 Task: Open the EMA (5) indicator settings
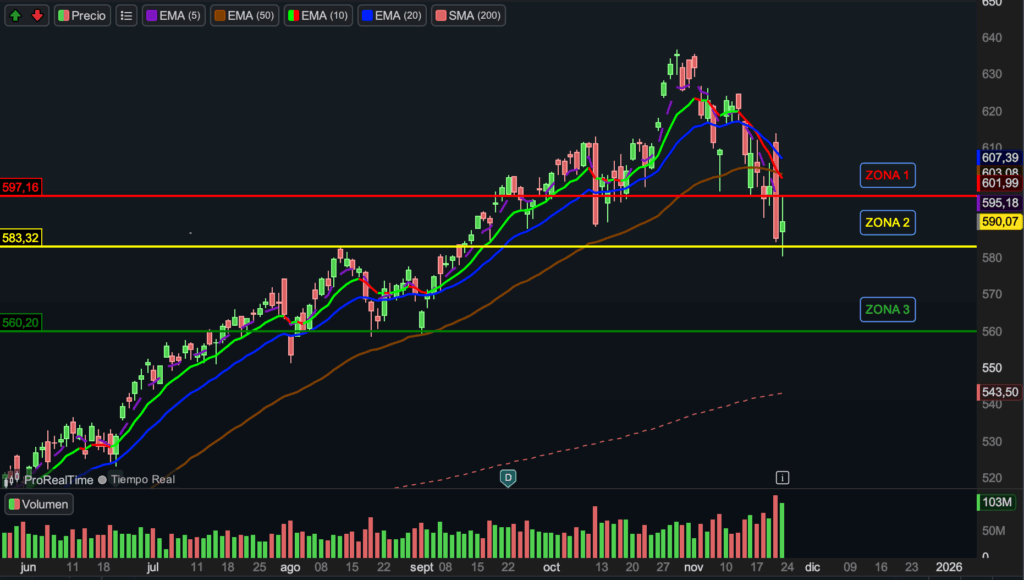(x=172, y=15)
